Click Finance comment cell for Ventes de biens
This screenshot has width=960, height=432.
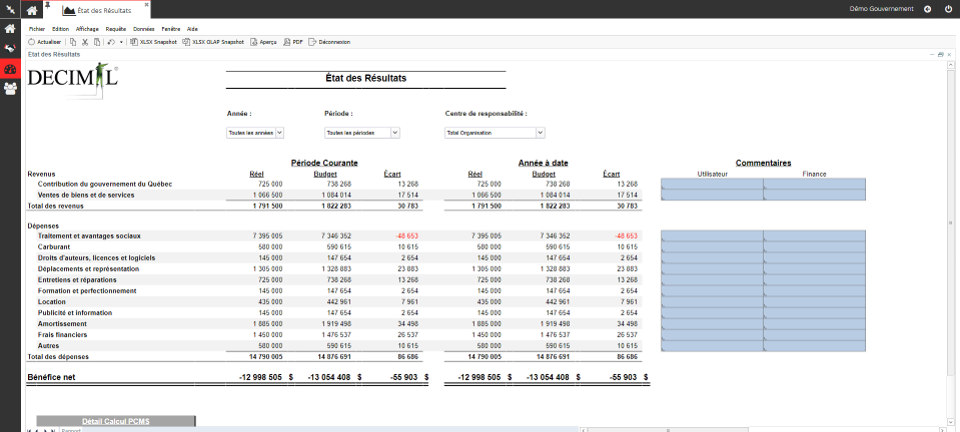[815, 195]
